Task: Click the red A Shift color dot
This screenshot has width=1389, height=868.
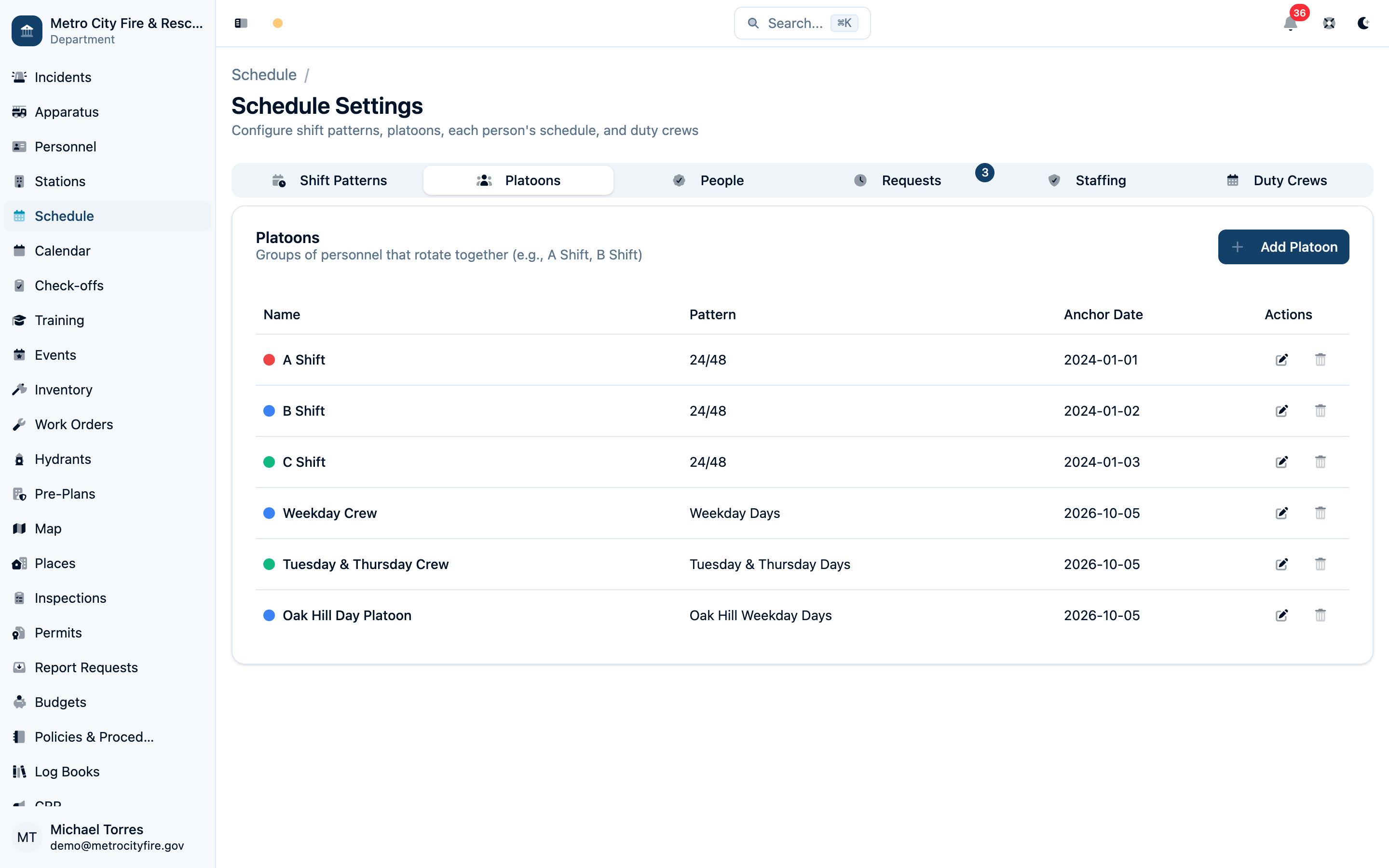Action: (x=269, y=360)
